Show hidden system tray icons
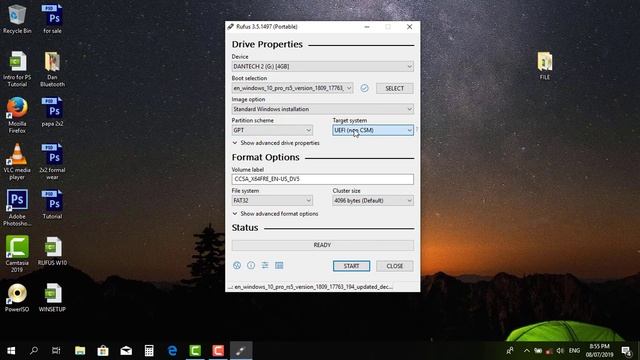The image size is (640, 360). click(x=527, y=350)
